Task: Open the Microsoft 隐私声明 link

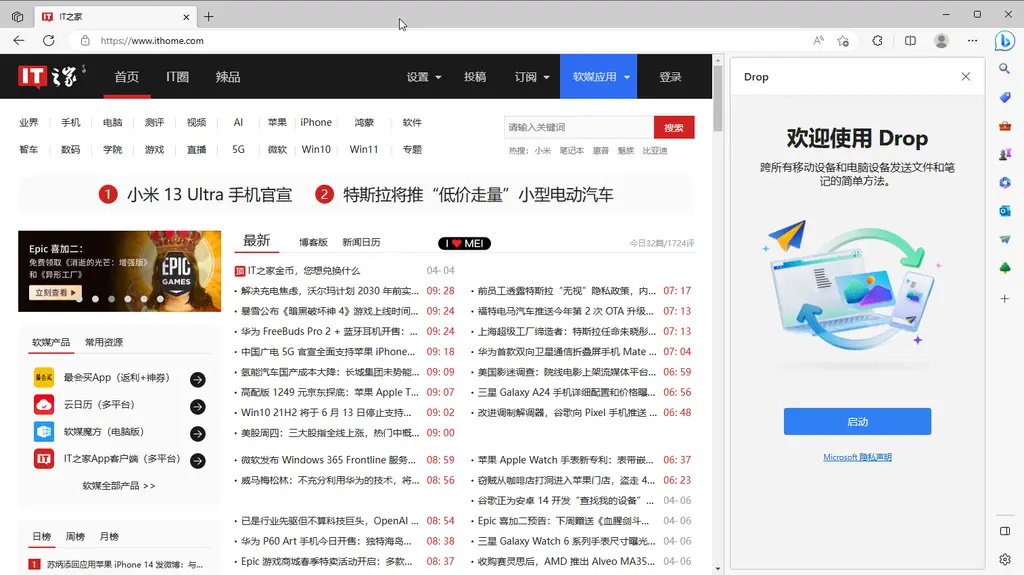Action: click(x=857, y=457)
